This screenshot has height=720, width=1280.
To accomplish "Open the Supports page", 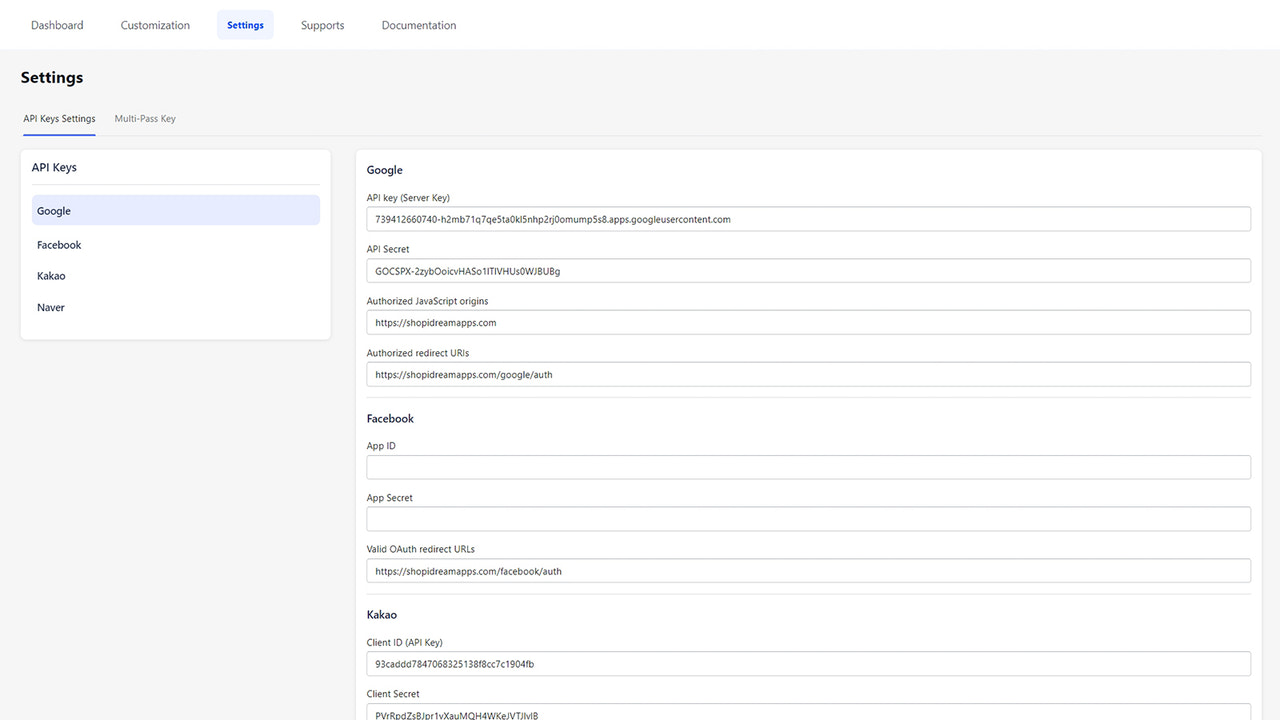I will 322,24.
